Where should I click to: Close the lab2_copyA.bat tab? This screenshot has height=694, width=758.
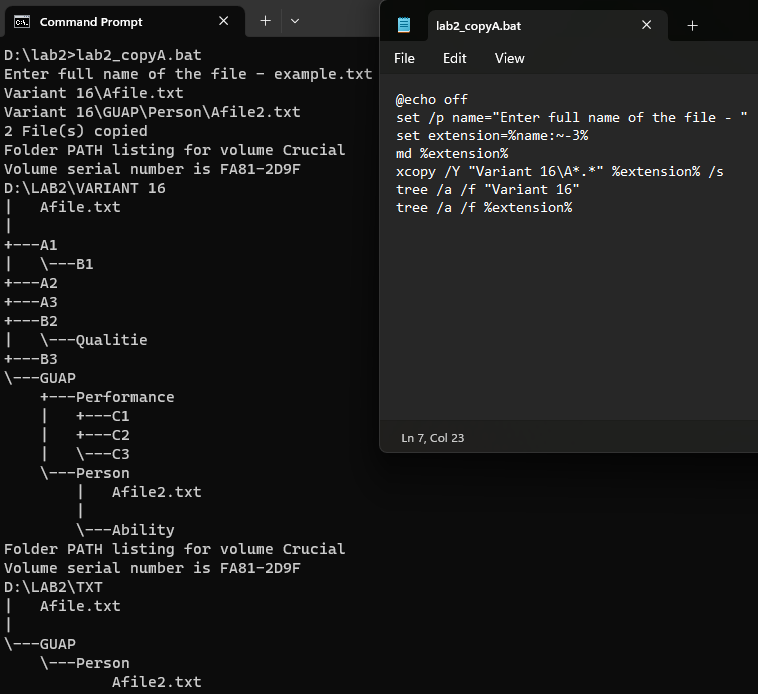646,25
